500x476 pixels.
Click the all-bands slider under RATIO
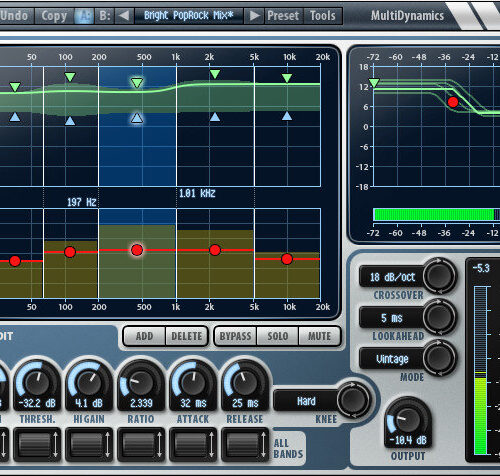[141, 445]
